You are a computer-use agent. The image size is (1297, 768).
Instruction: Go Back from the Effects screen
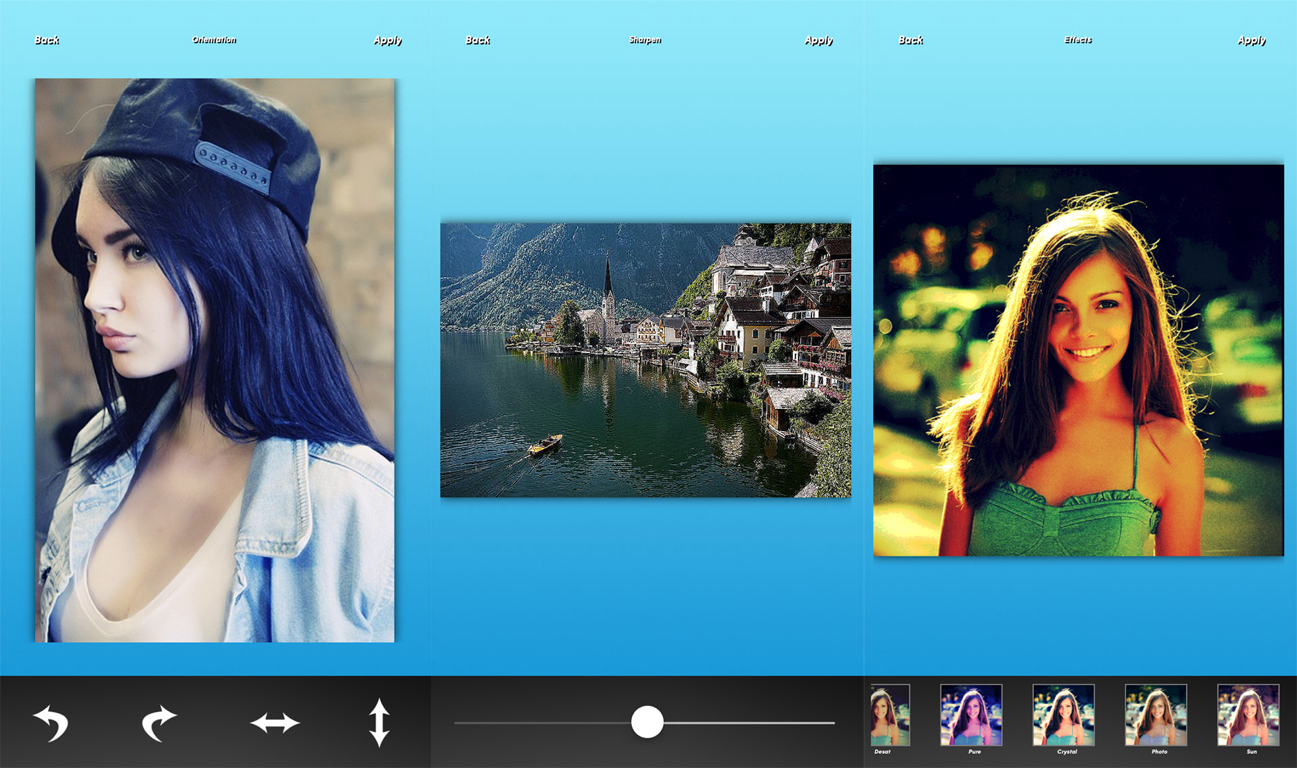[911, 40]
